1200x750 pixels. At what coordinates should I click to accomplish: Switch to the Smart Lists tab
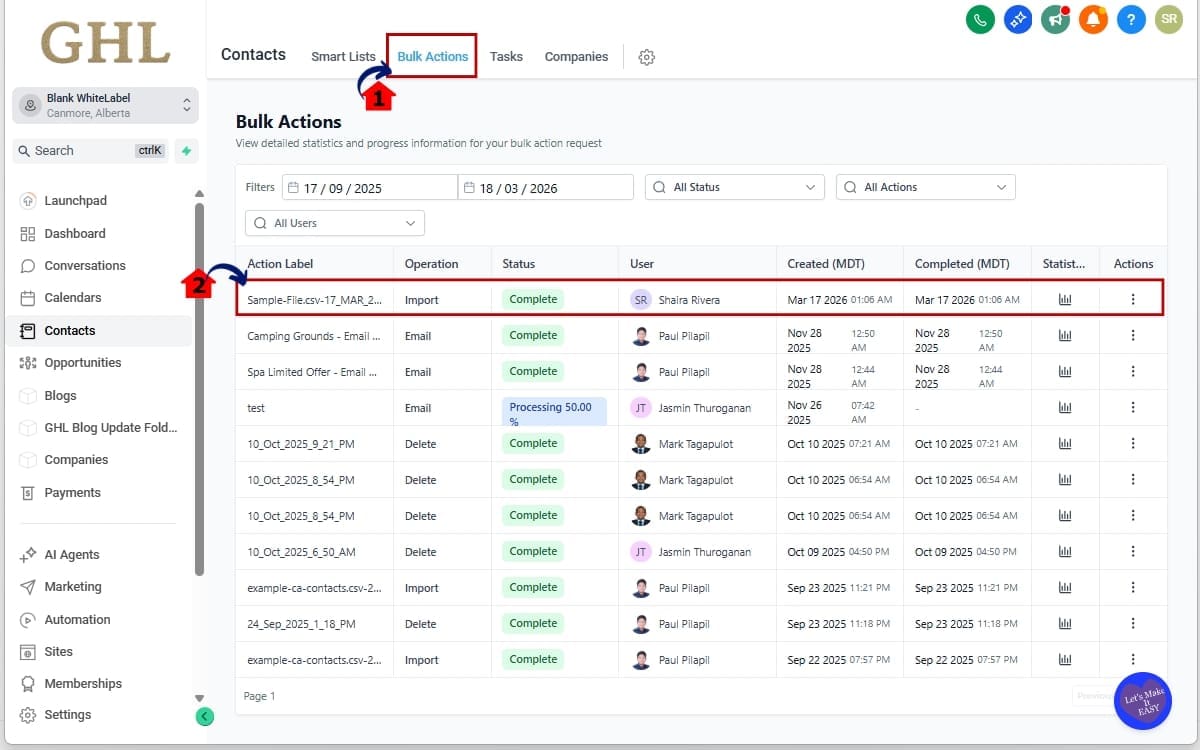(343, 57)
